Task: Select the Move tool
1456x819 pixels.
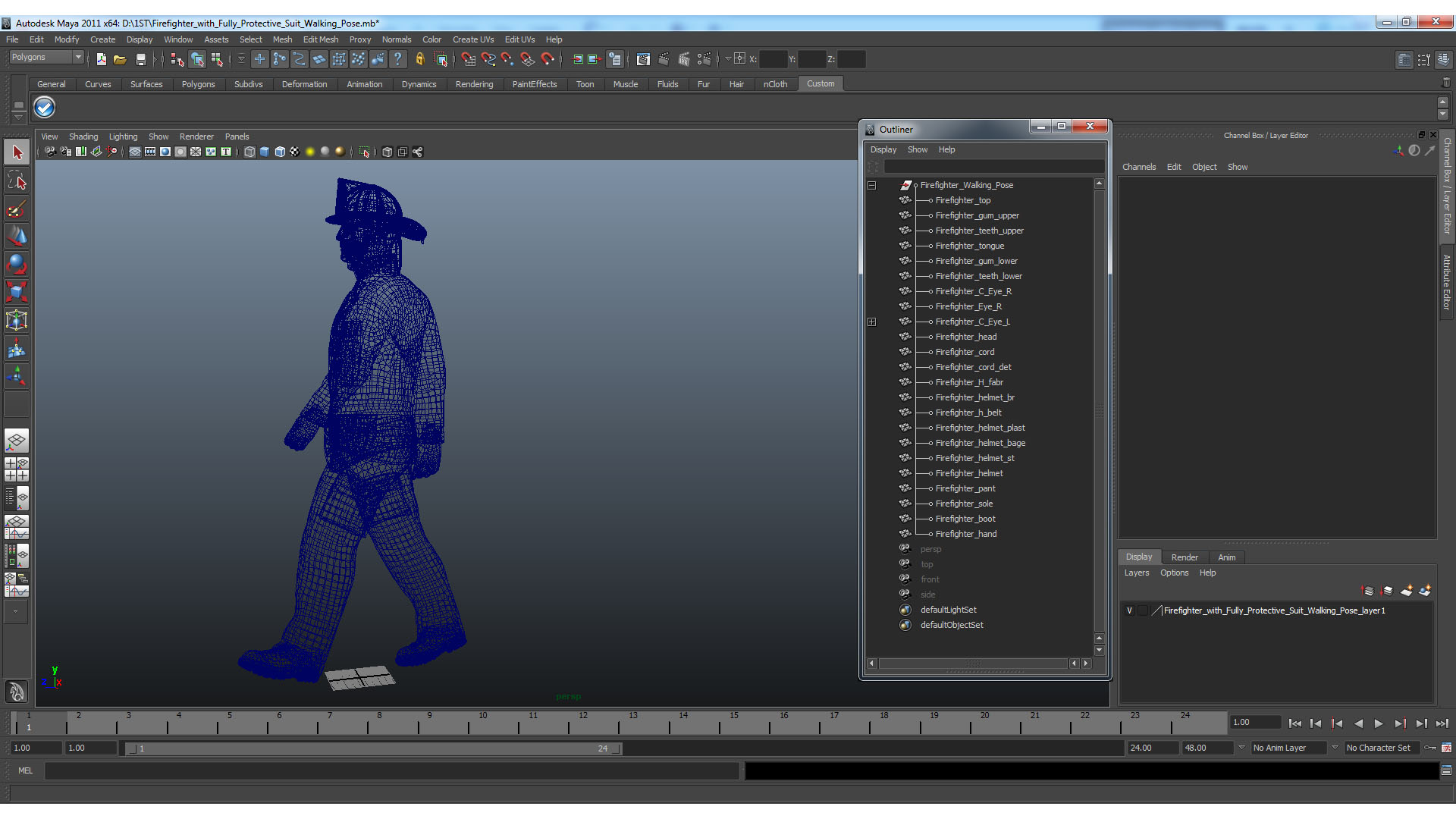Action: tap(17, 237)
